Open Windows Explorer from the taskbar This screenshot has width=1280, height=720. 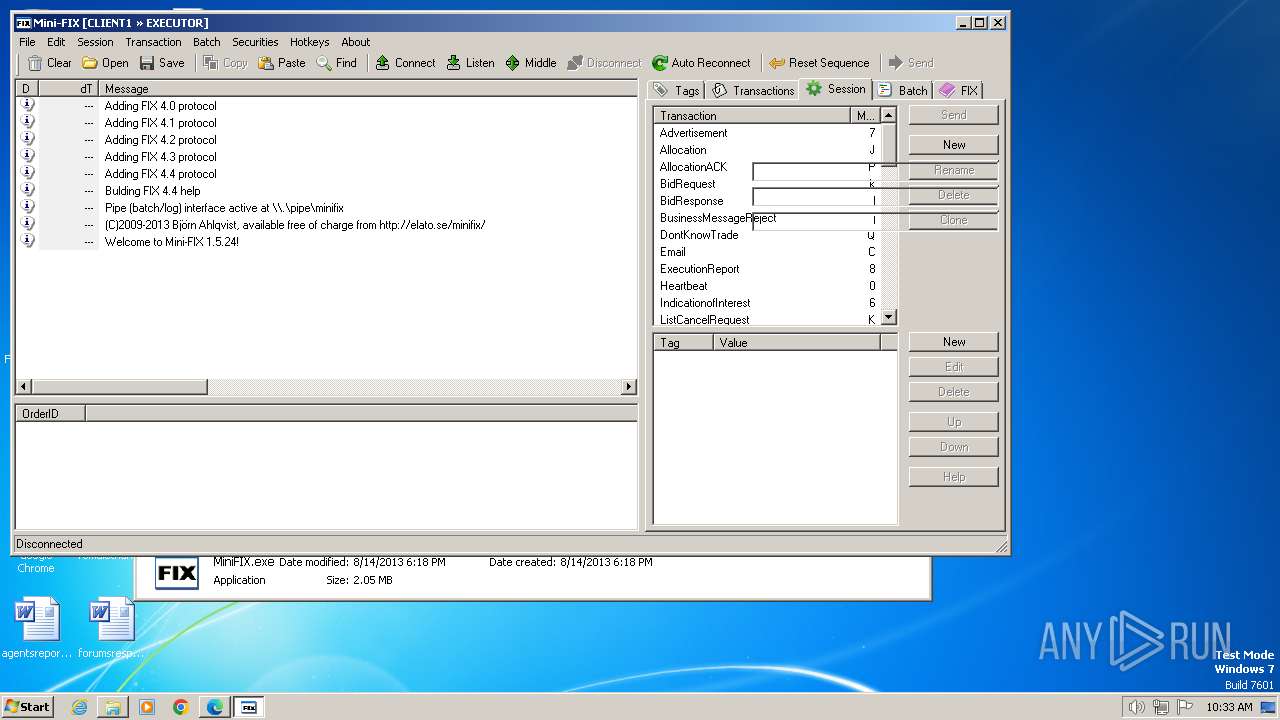click(113, 707)
